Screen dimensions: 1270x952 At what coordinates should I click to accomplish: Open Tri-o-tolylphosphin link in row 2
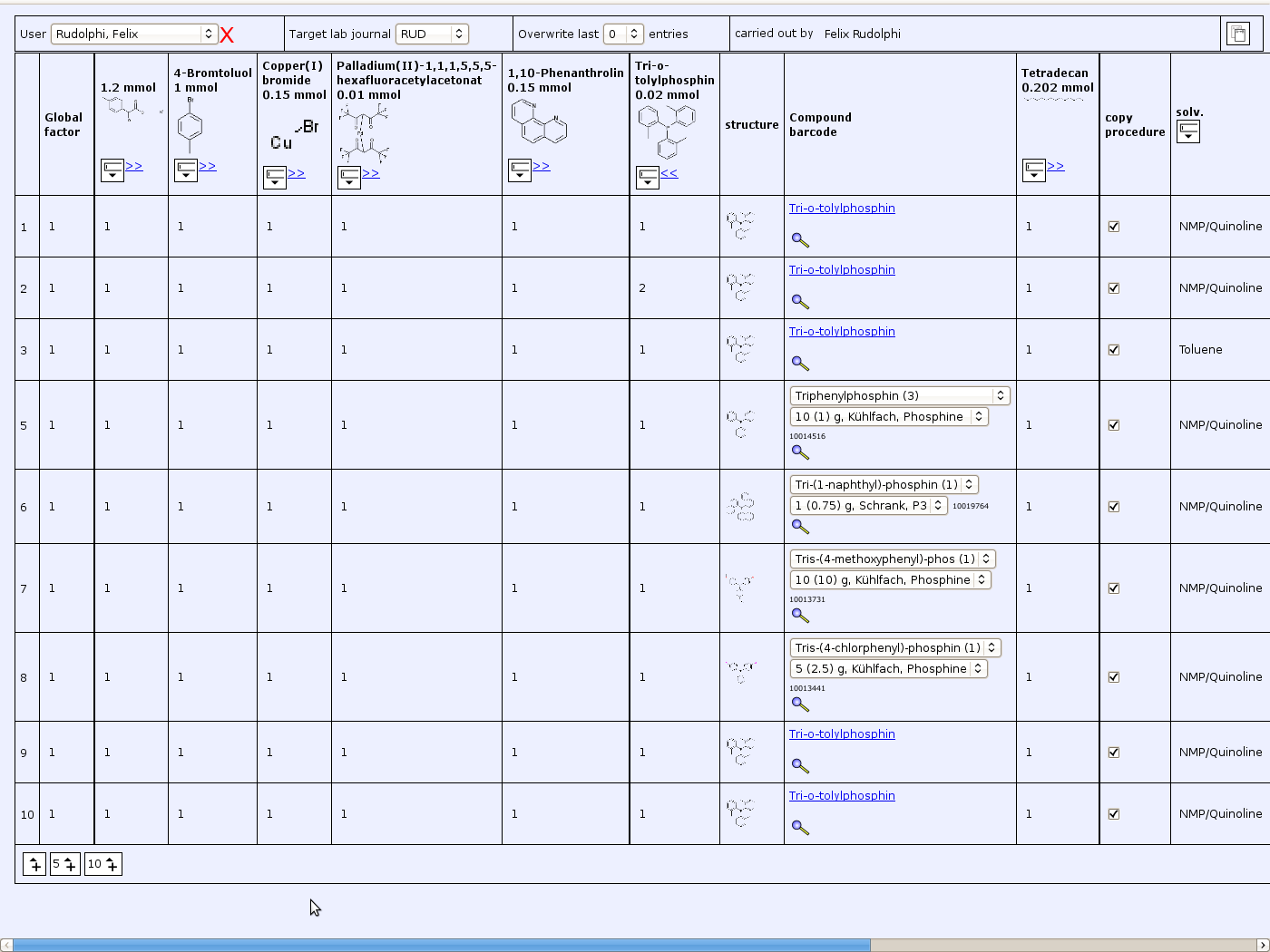coord(842,270)
